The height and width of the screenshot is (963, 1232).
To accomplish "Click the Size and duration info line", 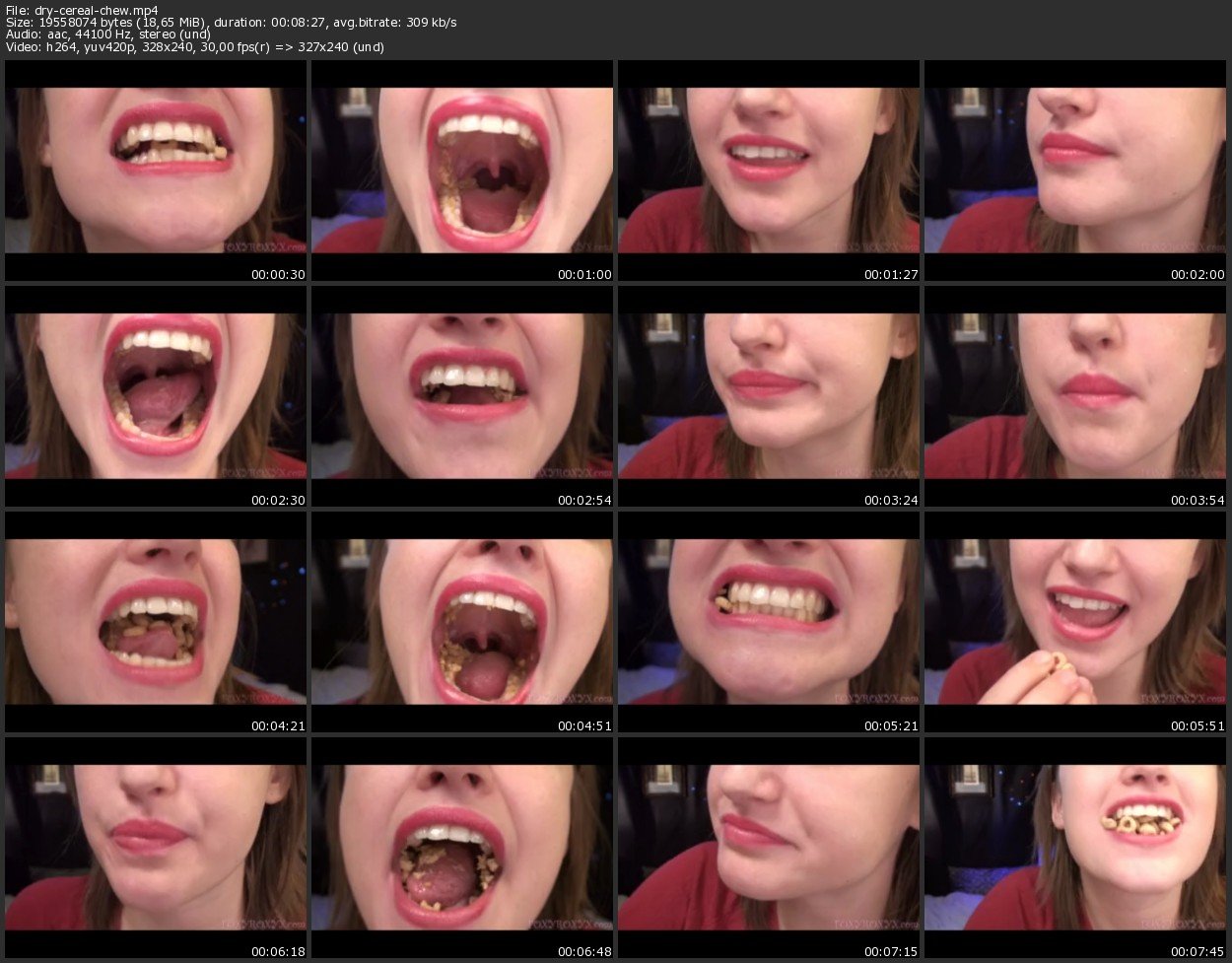I will (x=231, y=22).
